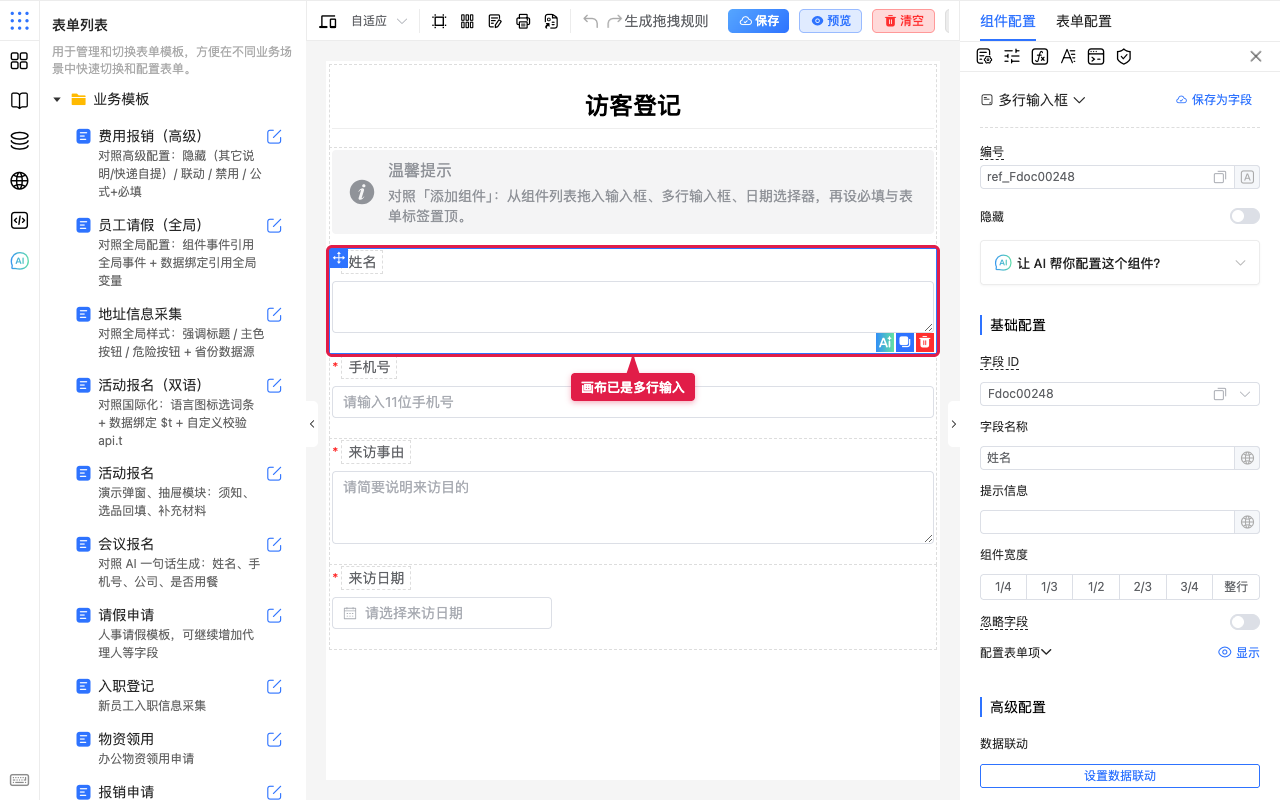The image size is (1280, 800).
Task: Toggle the 隐藏 switch
Action: click(x=1245, y=216)
